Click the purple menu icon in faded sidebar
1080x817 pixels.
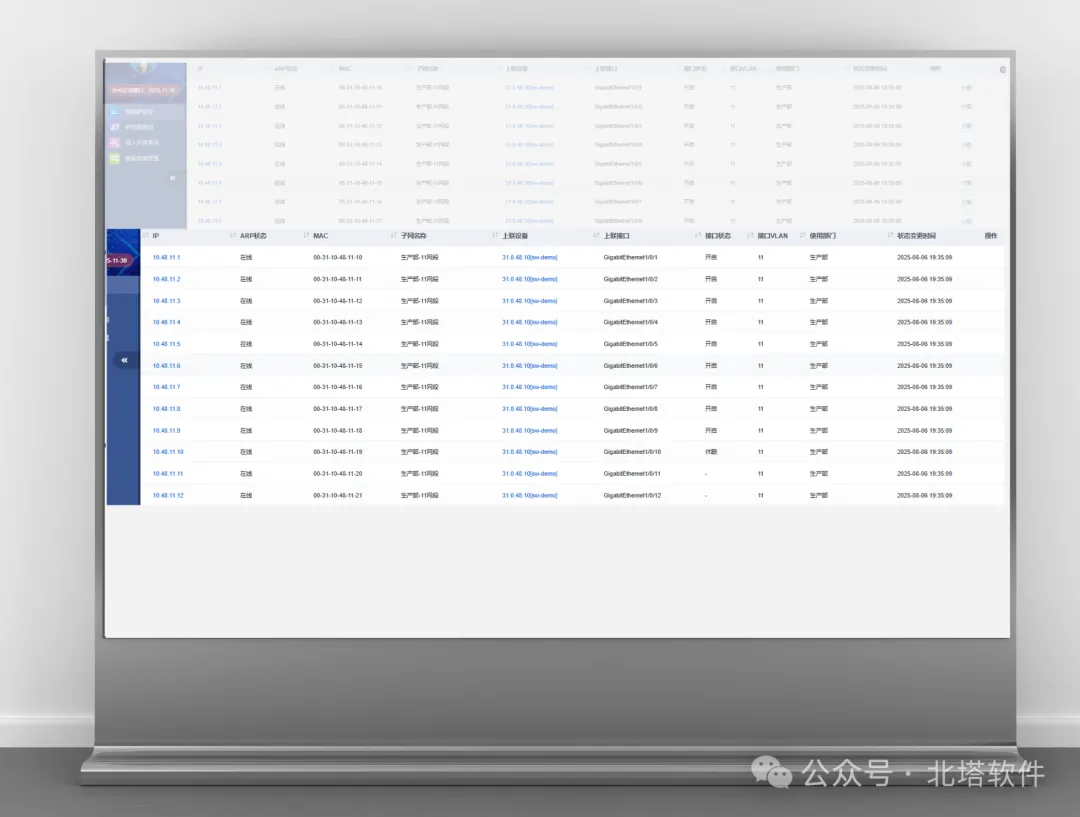click(x=115, y=127)
